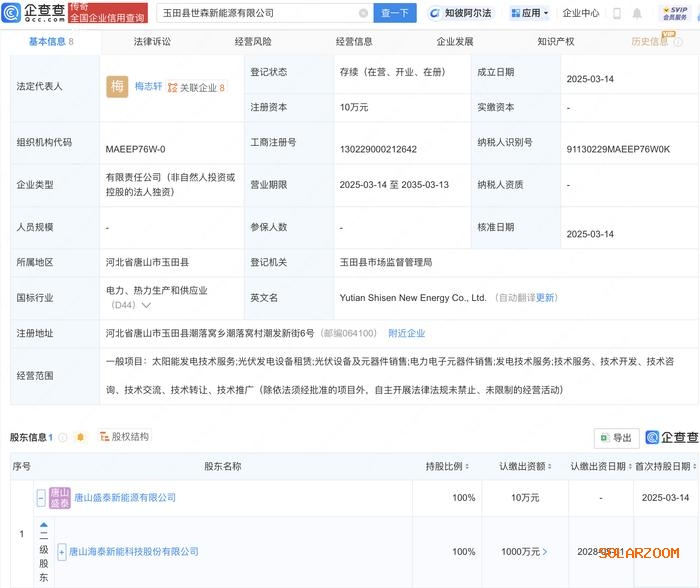
Task: Open 股权结构 equity structure view
Action: pyautogui.click(x=124, y=437)
